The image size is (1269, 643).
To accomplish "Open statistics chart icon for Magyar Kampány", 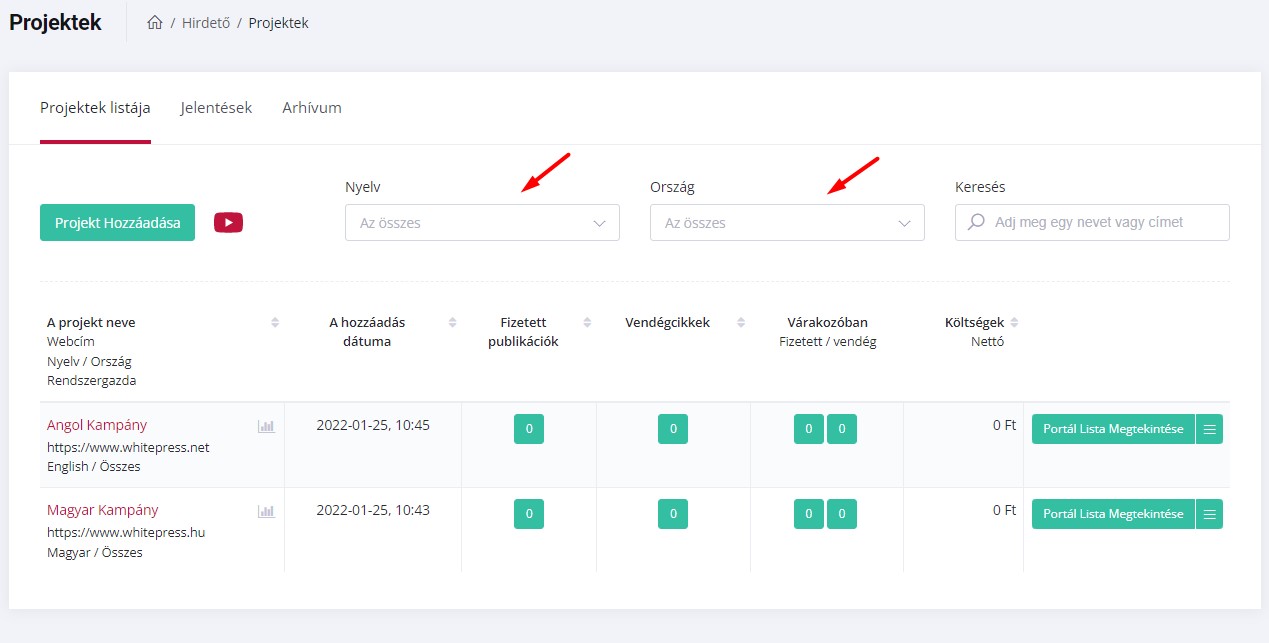I will [266, 511].
